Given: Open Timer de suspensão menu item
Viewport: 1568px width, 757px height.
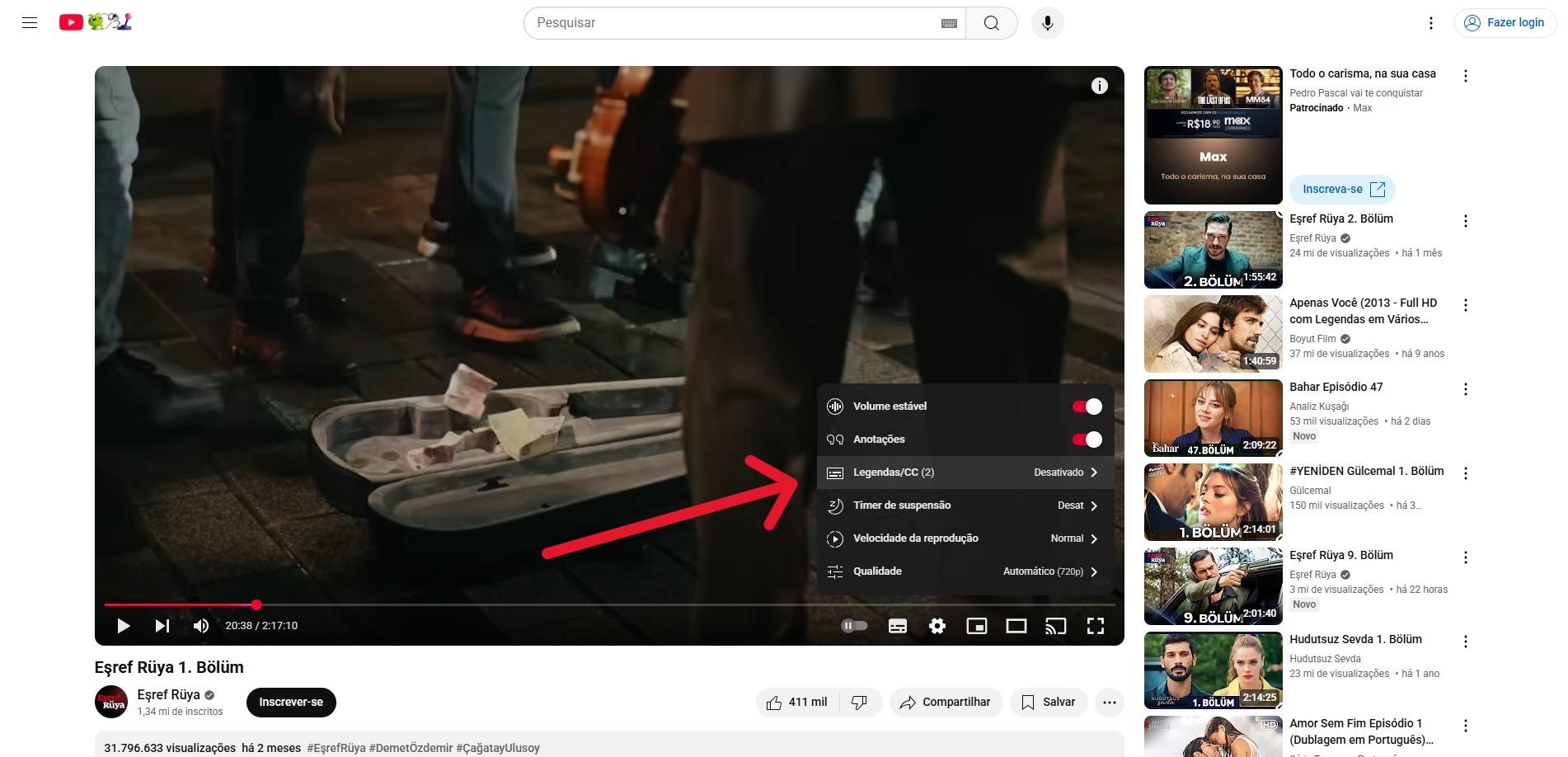Looking at the screenshot, I should pos(965,505).
